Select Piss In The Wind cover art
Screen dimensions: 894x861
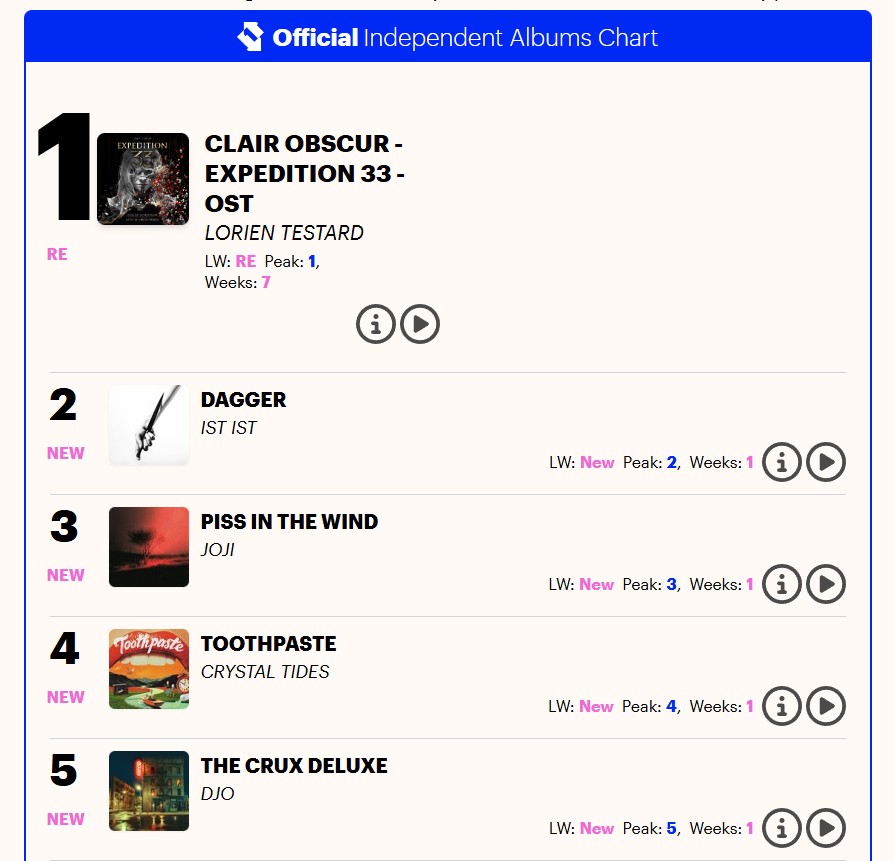[149, 547]
